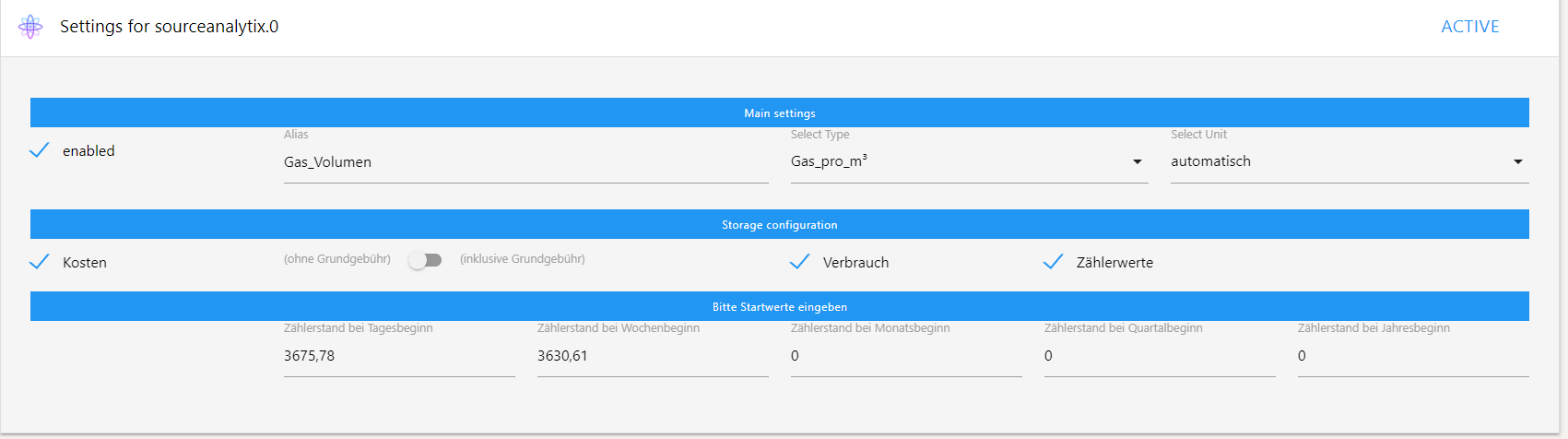1568x439 pixels.
Task: Click the Storage configuration header bar
Action: 779,224
